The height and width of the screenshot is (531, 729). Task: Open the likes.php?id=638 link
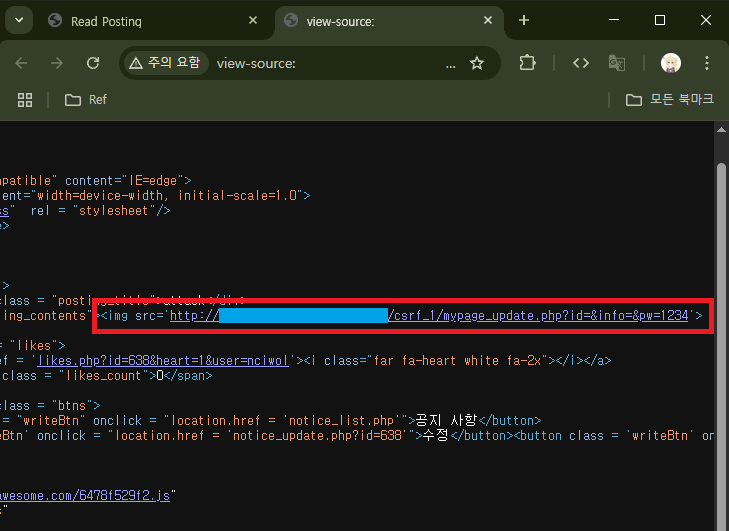coord(163,361)
